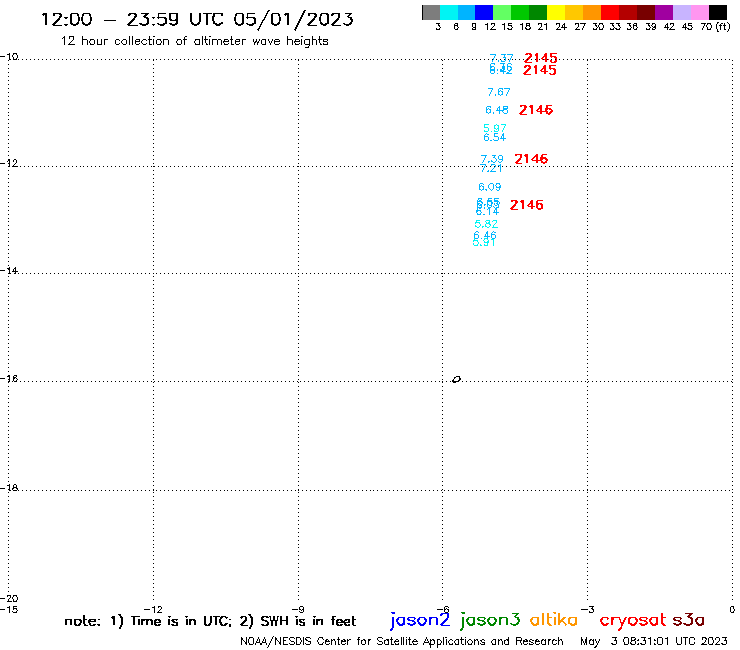
Task: Click the 'NOAA/NESDIS Center for Satellite Applications and Research' credit
Action: coord(402,642)
